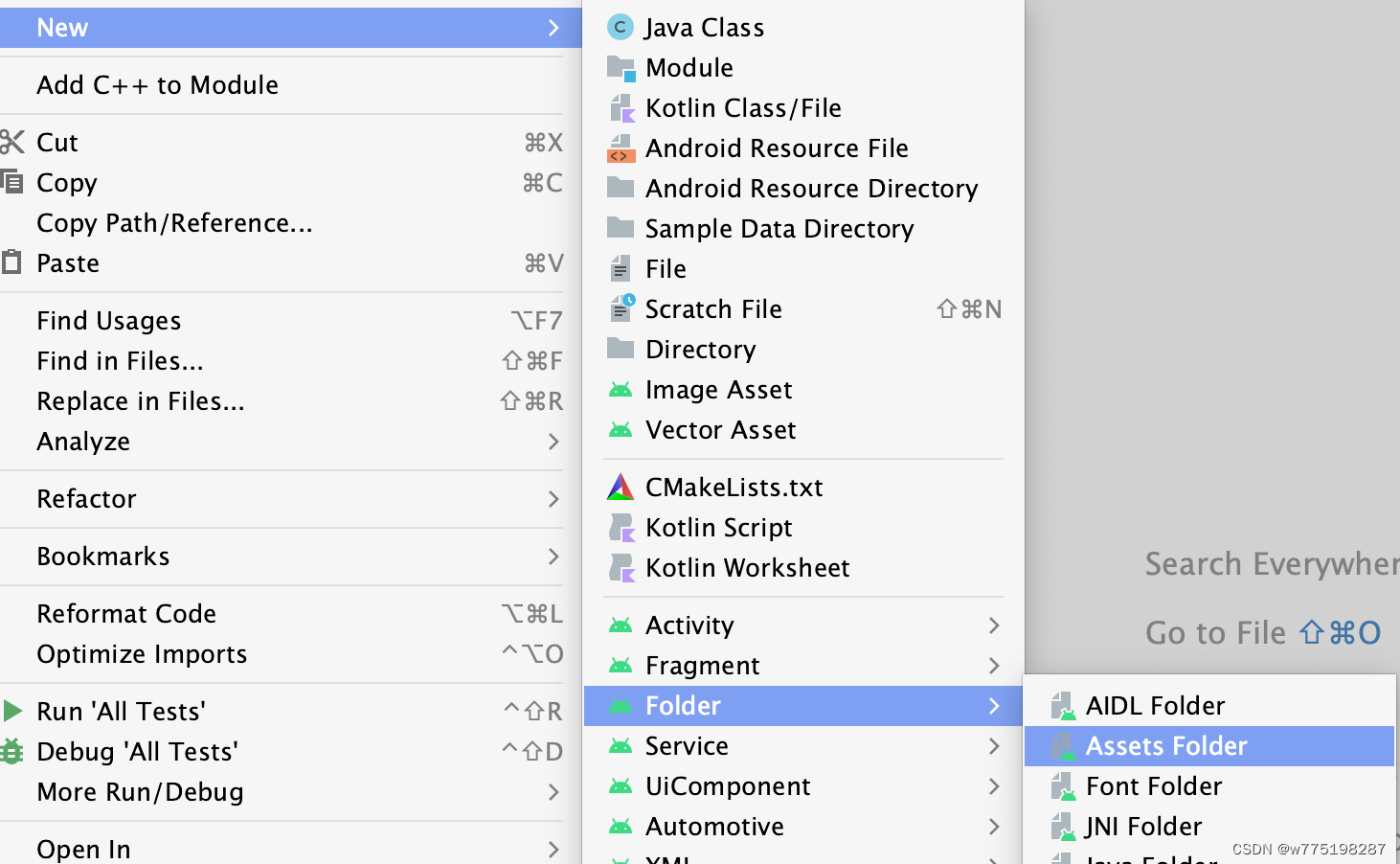Click the Automotive android icon
This screenshot has height=864, width=1400.
click(621, 827)
